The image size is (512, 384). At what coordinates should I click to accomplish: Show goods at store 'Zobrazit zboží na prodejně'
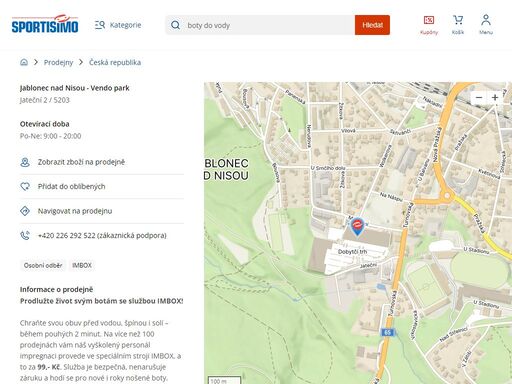[x=102, y=162]
